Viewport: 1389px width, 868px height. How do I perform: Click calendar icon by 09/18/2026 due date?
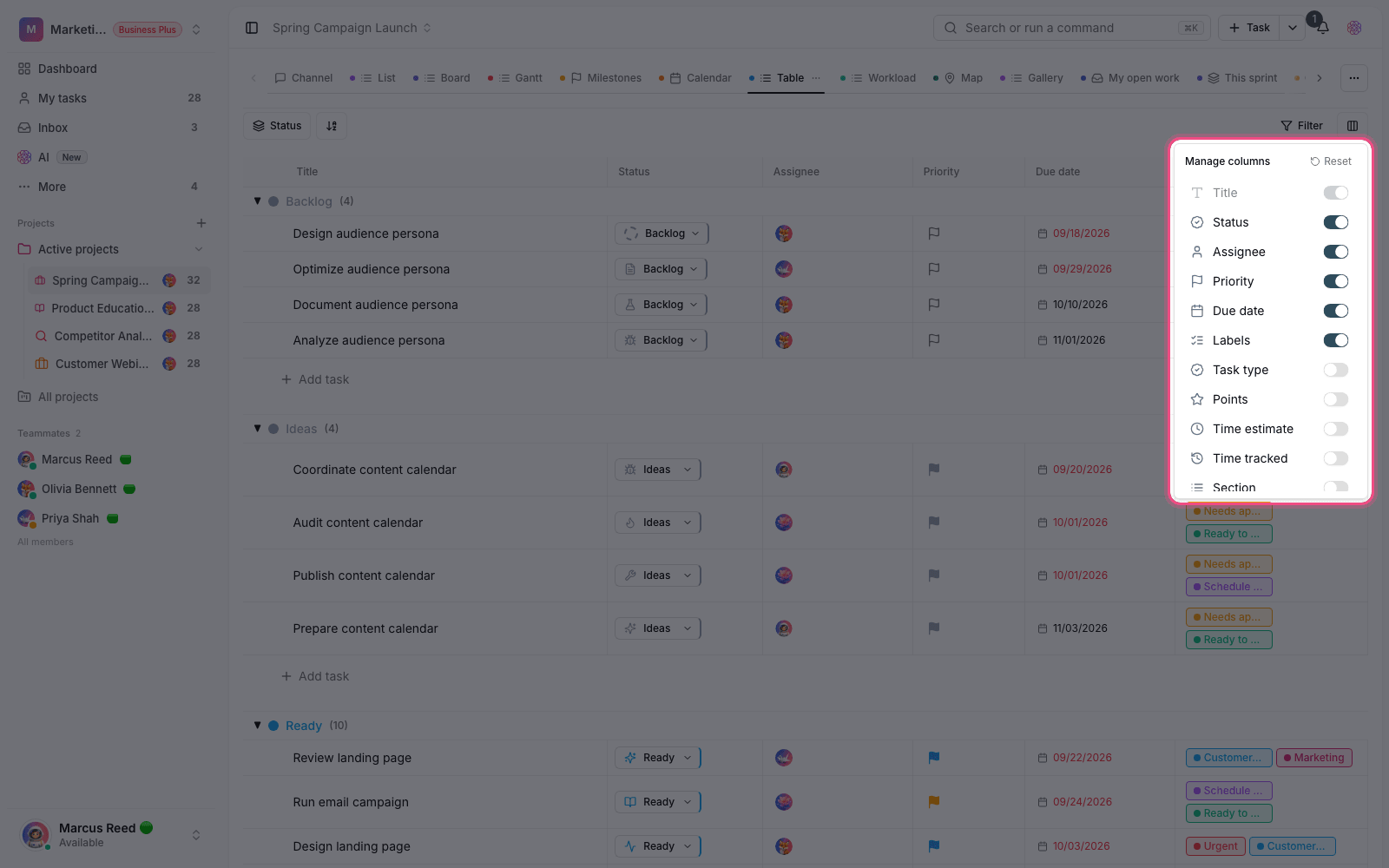tap(1043, 233)
